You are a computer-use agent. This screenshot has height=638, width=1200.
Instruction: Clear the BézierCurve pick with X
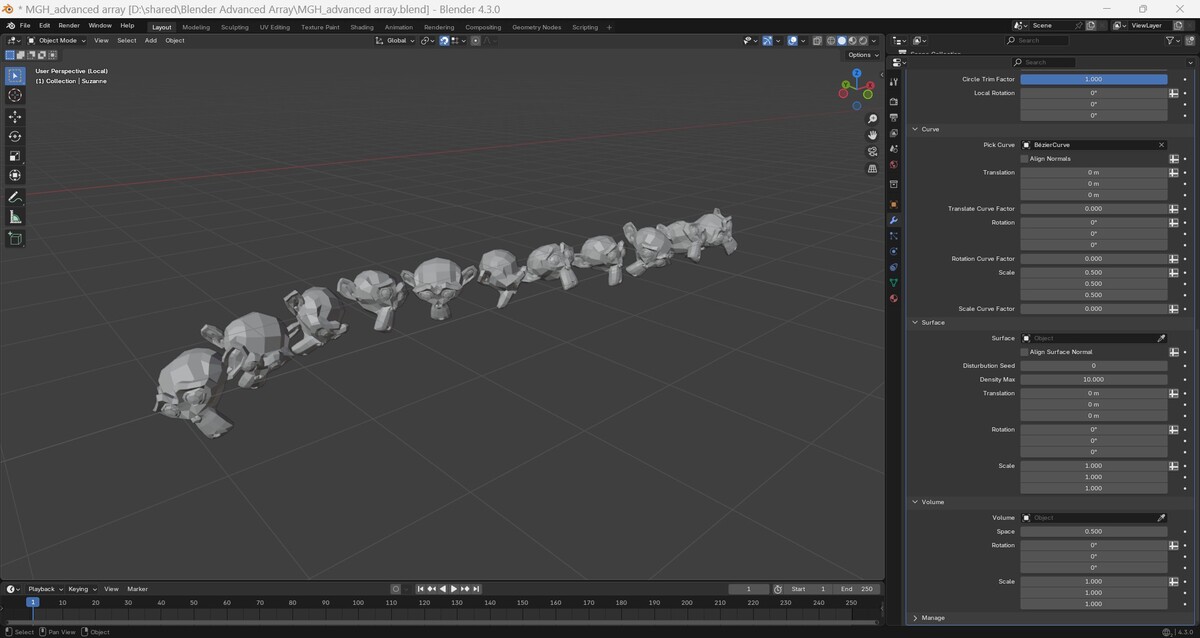coord(1161,145)
